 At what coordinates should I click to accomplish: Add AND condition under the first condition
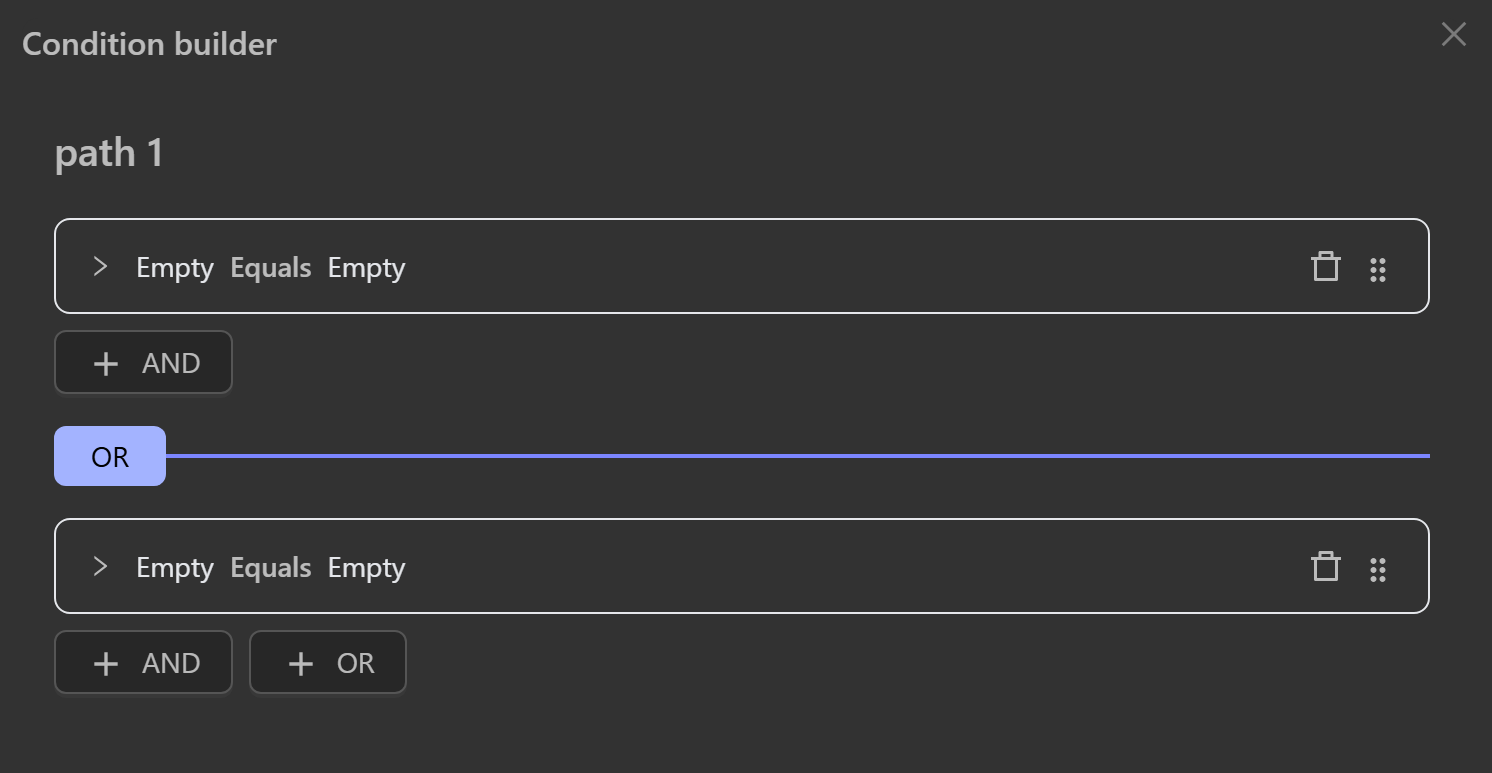143,363
